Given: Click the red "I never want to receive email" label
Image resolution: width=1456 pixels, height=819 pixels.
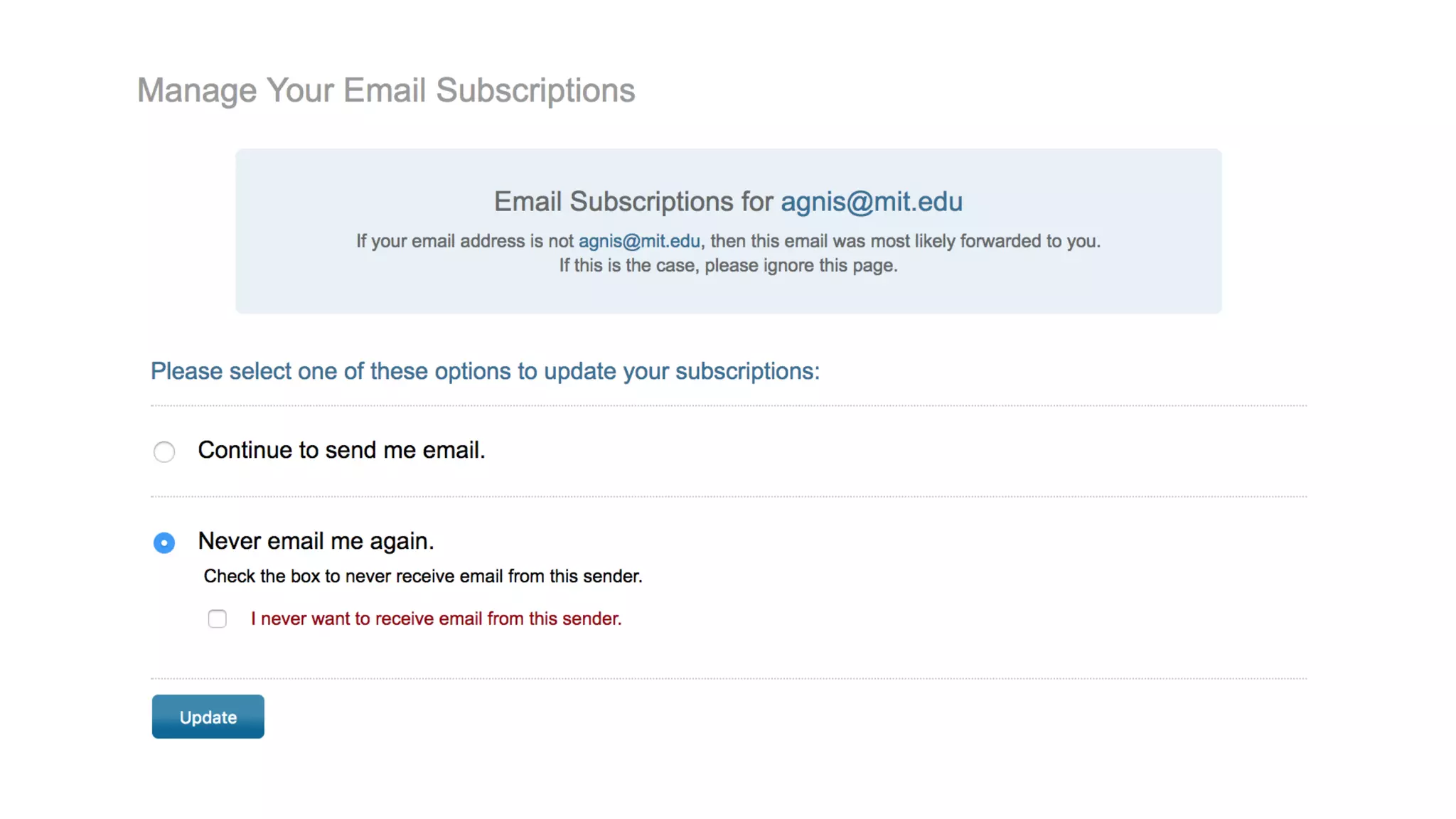Looking at the screenshot, I should (436, 619).
